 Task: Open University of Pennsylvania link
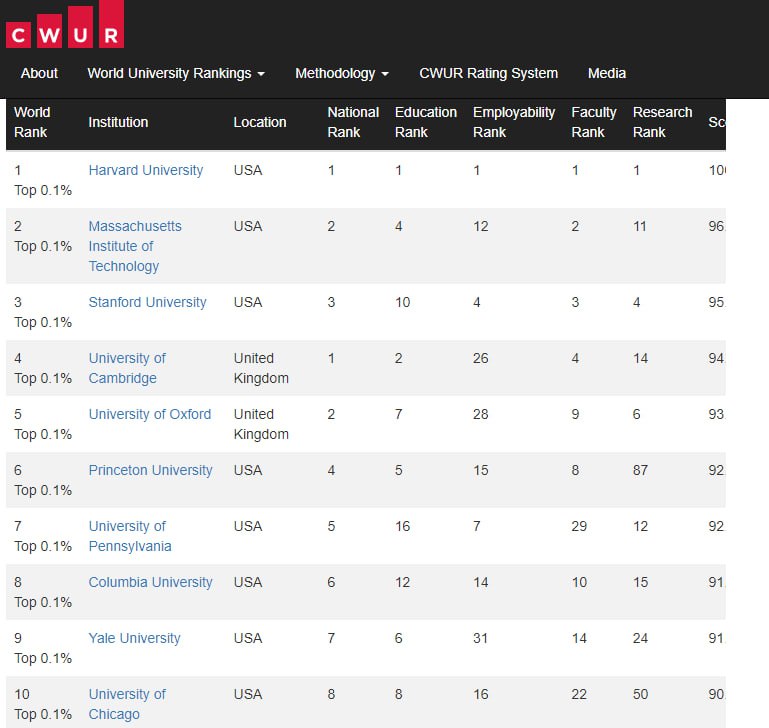pyautogui.click(x=130, y=536)
